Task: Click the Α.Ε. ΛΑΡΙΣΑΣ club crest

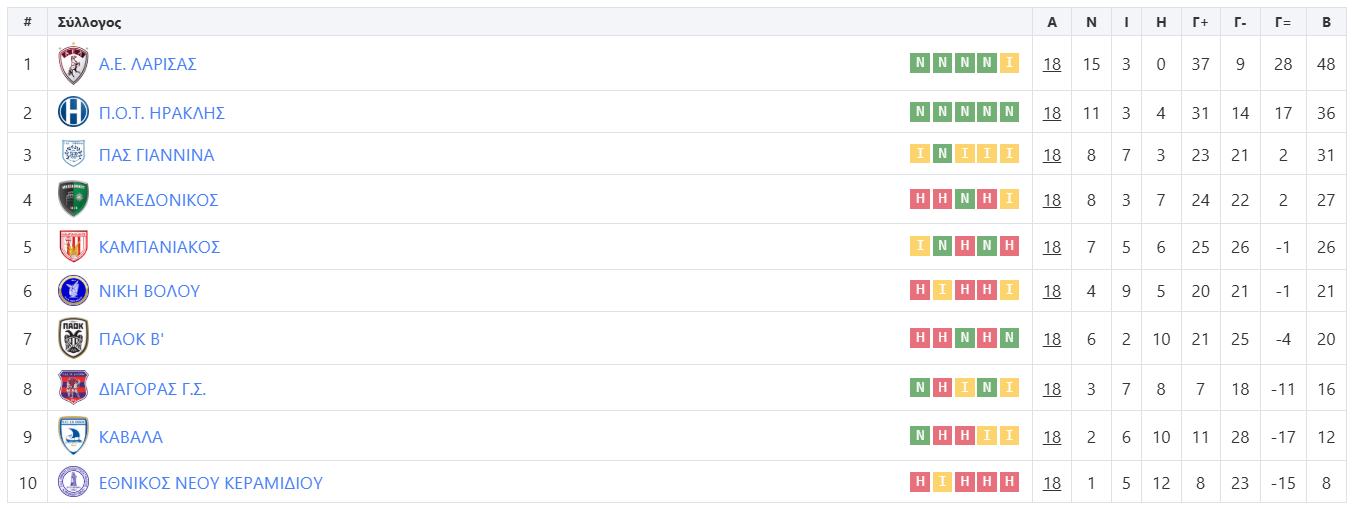Action: pyautogui.click(x=73, y=64)
